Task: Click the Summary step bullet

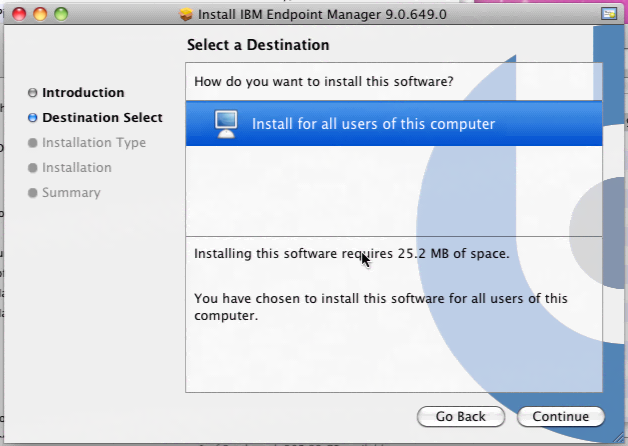Action: coord(32,193)
